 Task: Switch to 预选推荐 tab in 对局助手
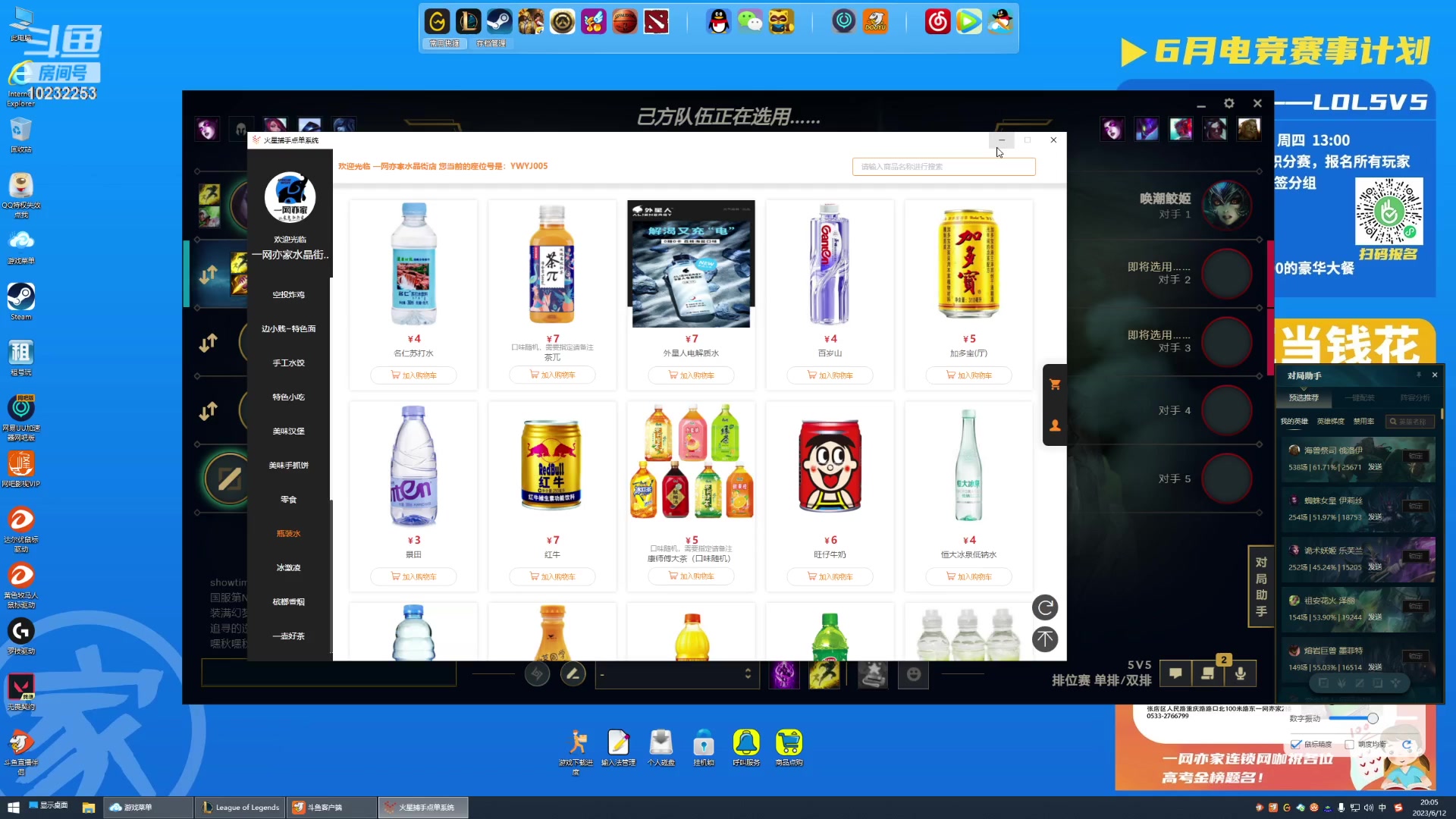(x=1304, y=398)
